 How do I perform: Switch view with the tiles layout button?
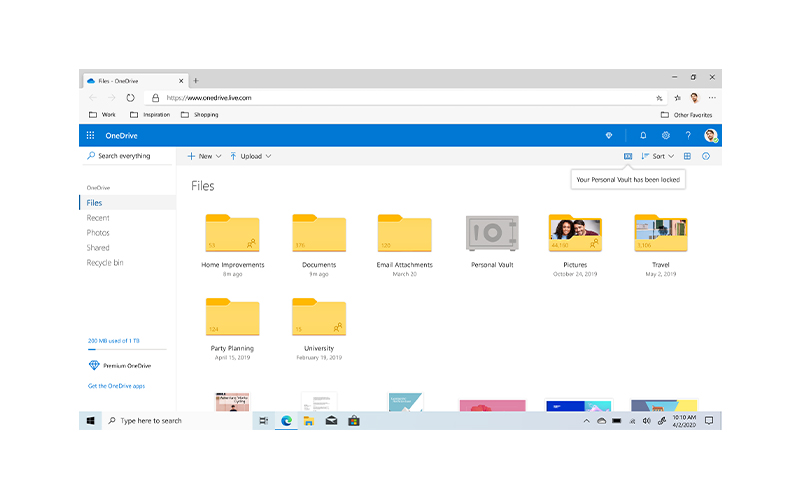click(x=688, y=156)
